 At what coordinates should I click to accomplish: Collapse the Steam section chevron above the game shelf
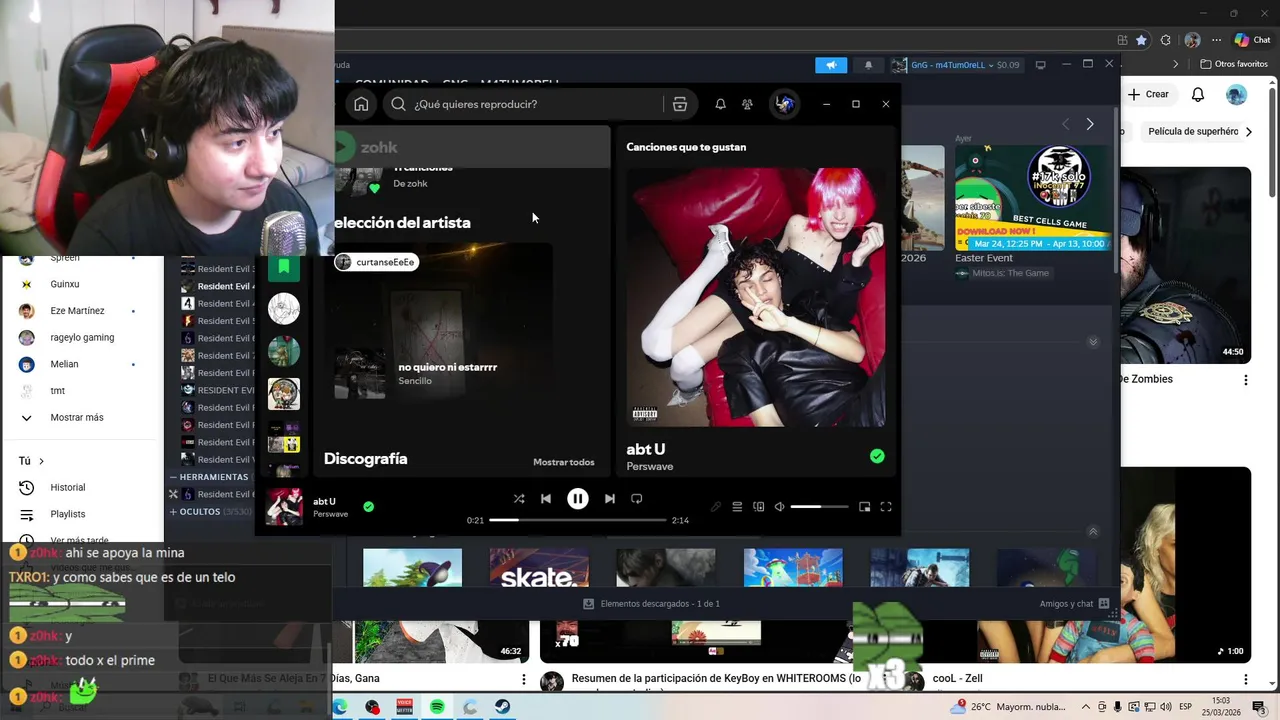1093,532
